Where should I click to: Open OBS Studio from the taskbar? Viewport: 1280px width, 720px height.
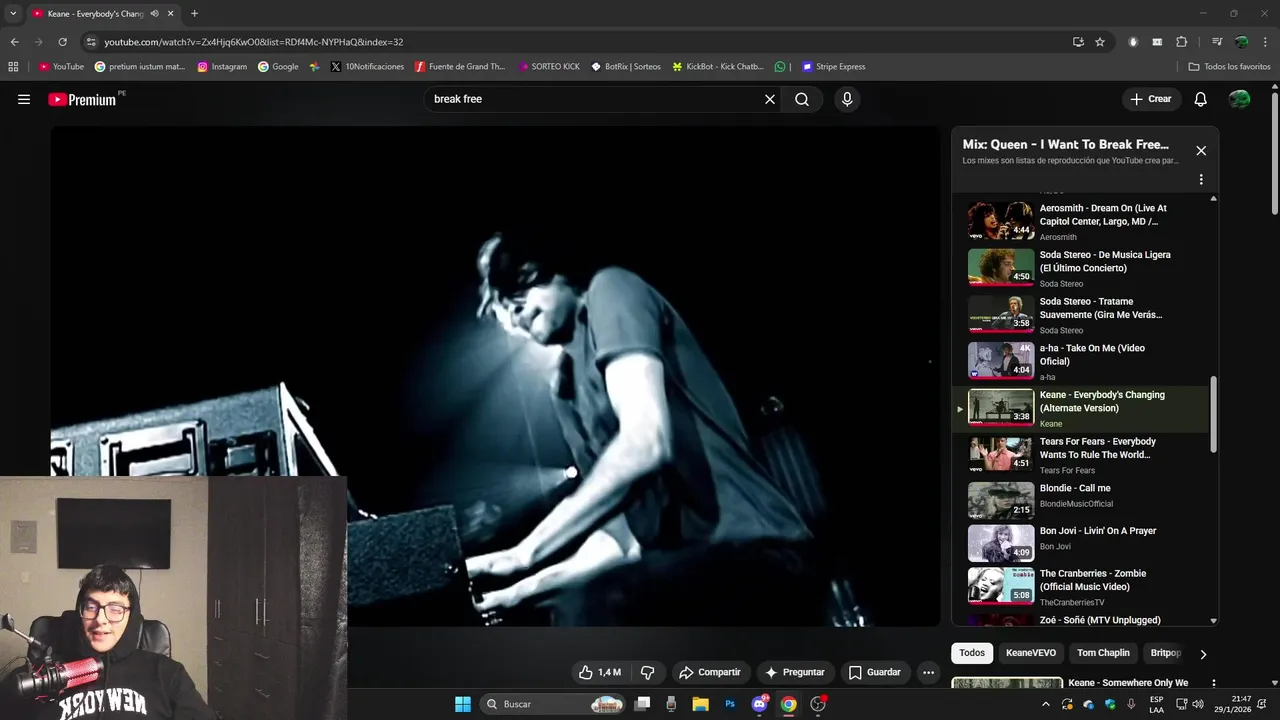tap(818, 704)
